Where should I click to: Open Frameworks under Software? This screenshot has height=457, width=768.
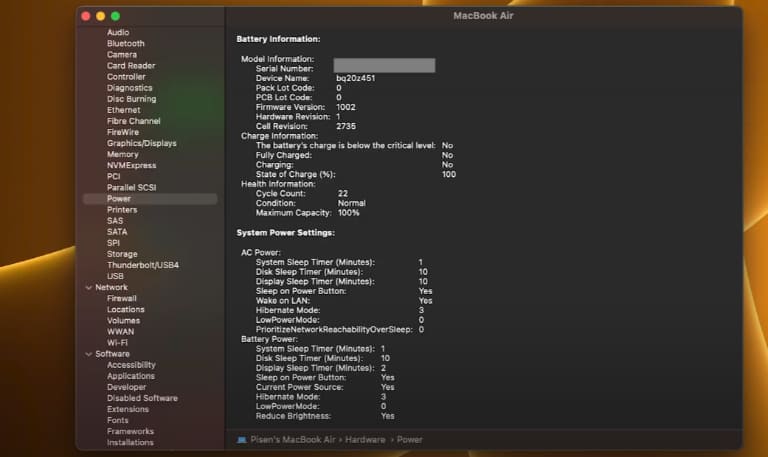tap(130, 432)
